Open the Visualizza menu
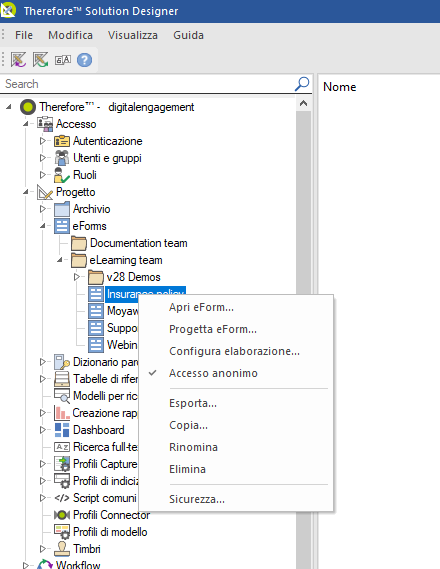Viewport: 440px width, 569px height. [133, 35]
